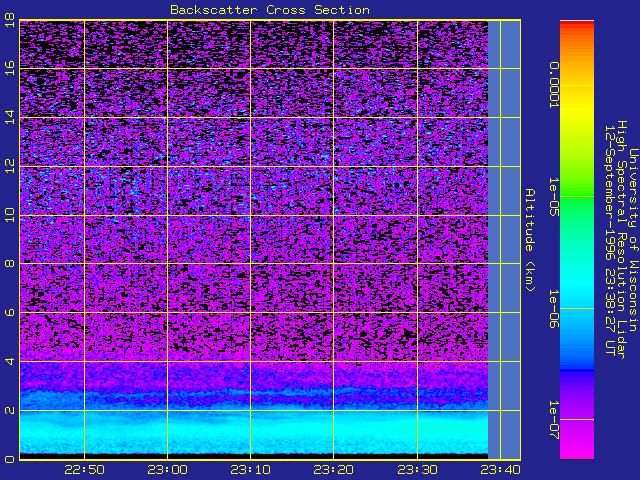Select the 23:20 time axis label
Screen dimensions: 640x480
334,470
